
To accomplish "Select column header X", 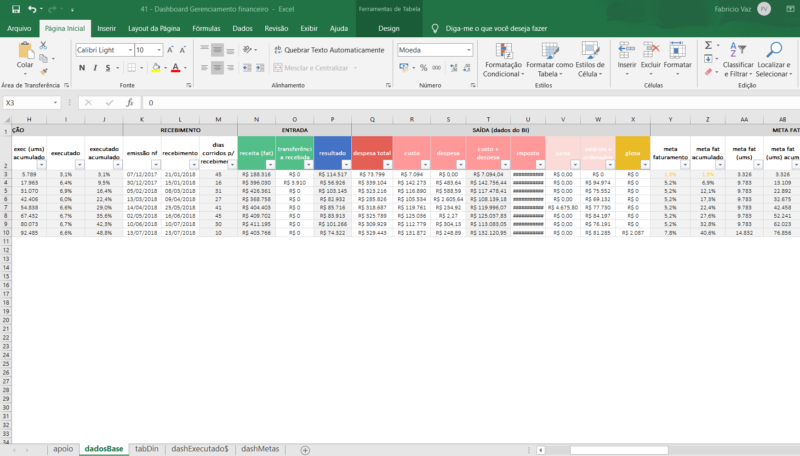I will (633, 119).
